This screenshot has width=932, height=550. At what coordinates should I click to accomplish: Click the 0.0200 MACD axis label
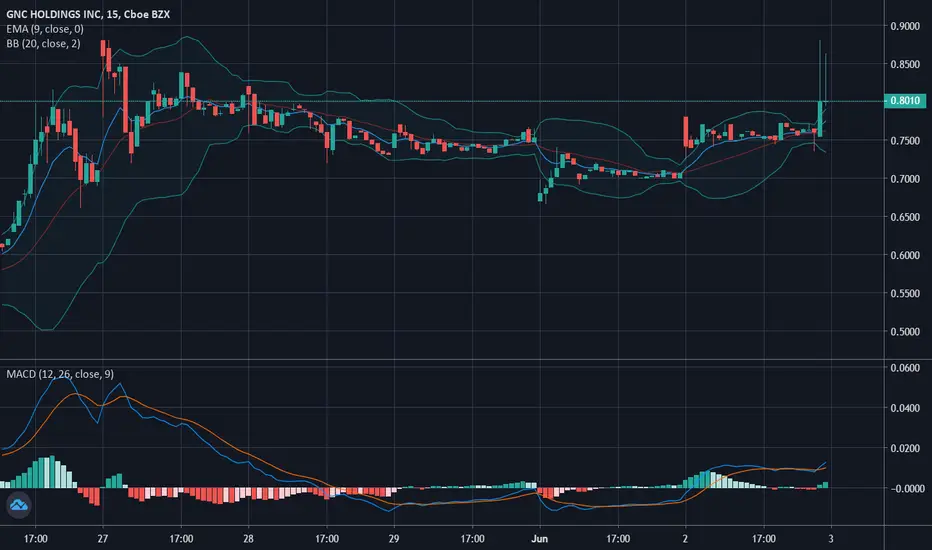905,448
